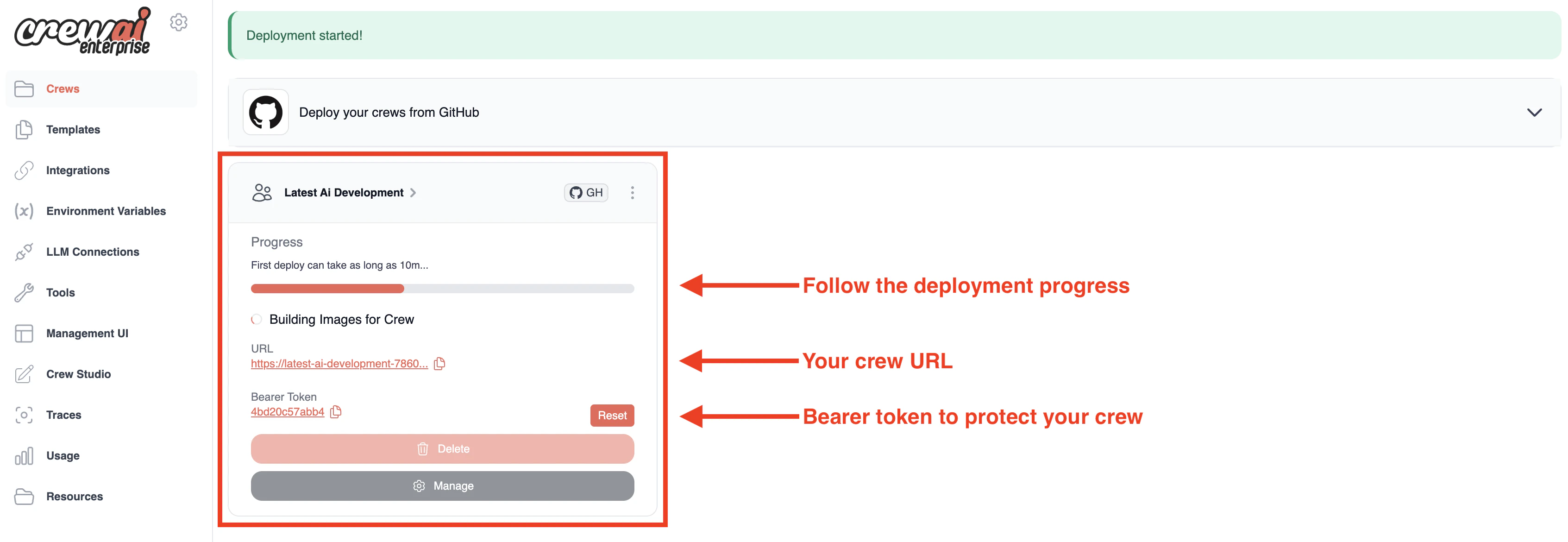Copy the bearer token using the copy icon
Image resolution: width=1568 pixels, height=542 pixels.
336,412
